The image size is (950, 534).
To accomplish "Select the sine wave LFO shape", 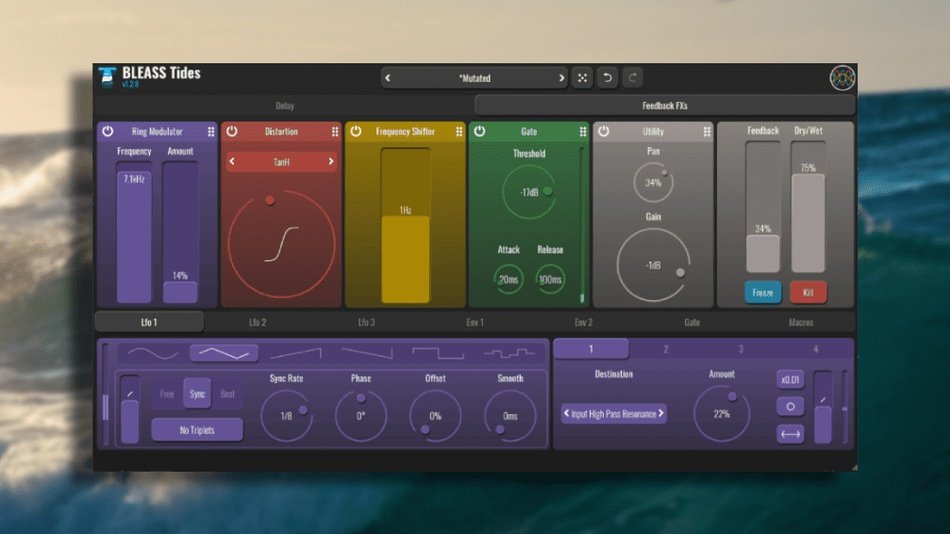I will click(x=150, y=353).
